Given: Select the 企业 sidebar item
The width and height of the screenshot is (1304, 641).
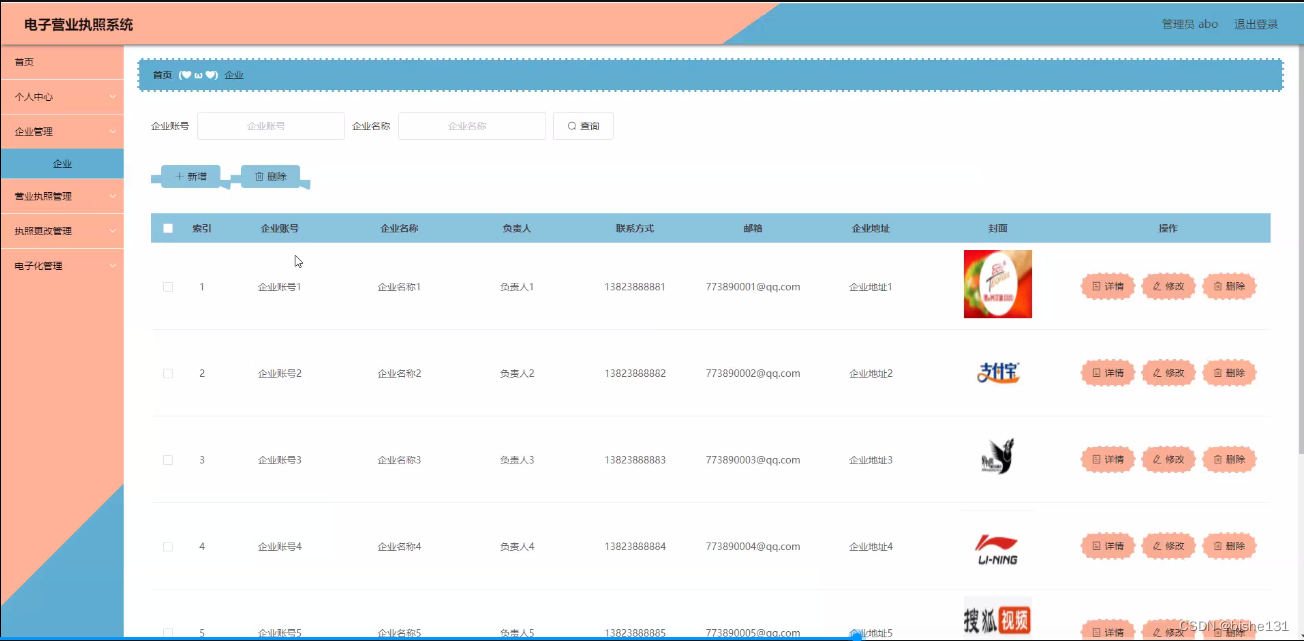Looking at the screenshot, I should coord(62,163).
